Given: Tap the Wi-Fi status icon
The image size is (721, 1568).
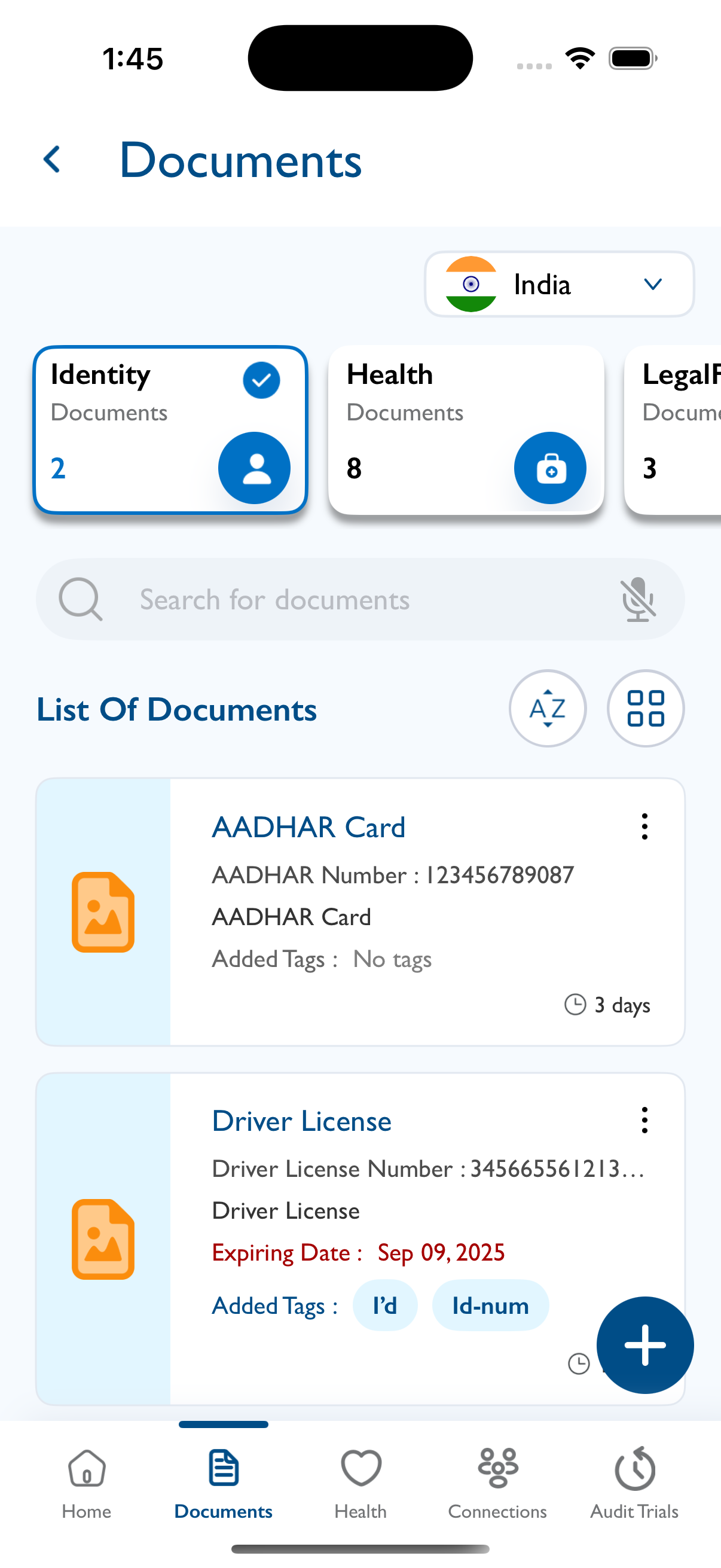Looking at the screenshot, I should point(580,59).
